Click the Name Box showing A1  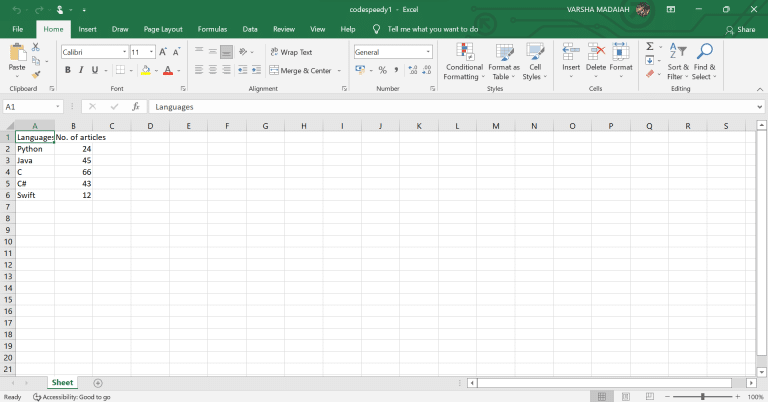pos(28,106)
